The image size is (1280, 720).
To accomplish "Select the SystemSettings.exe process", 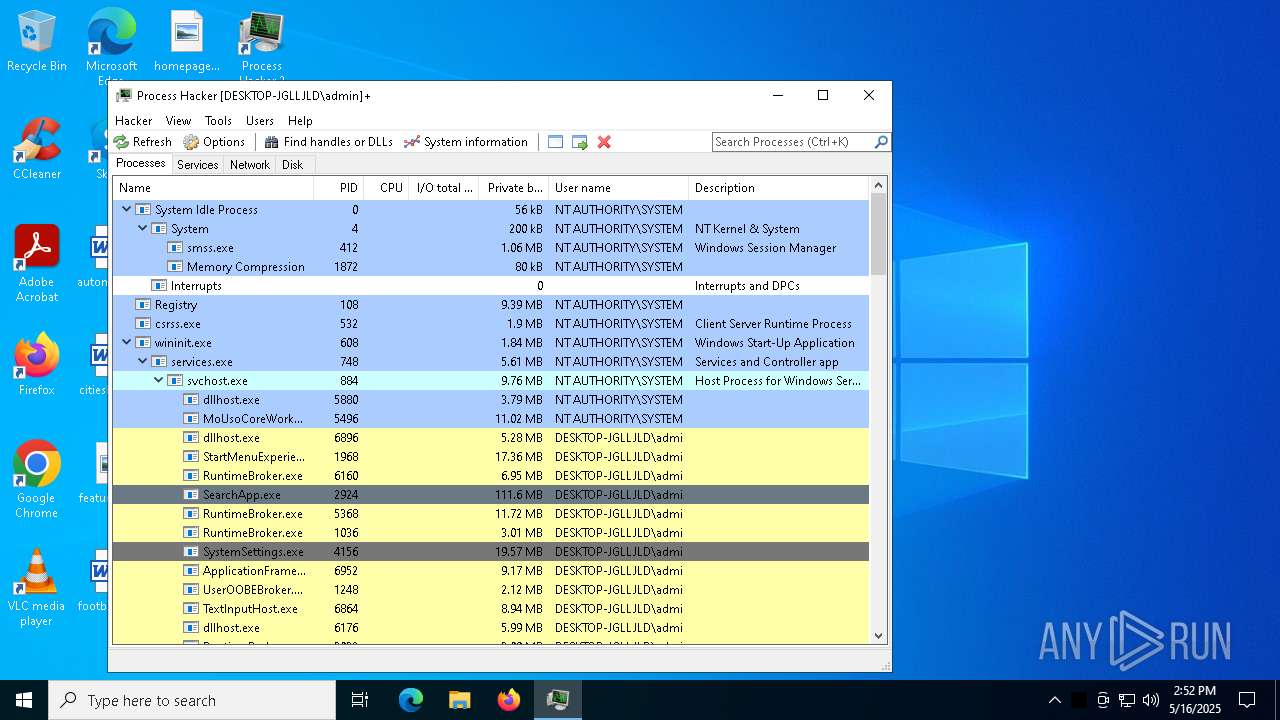I will (491, 552).
